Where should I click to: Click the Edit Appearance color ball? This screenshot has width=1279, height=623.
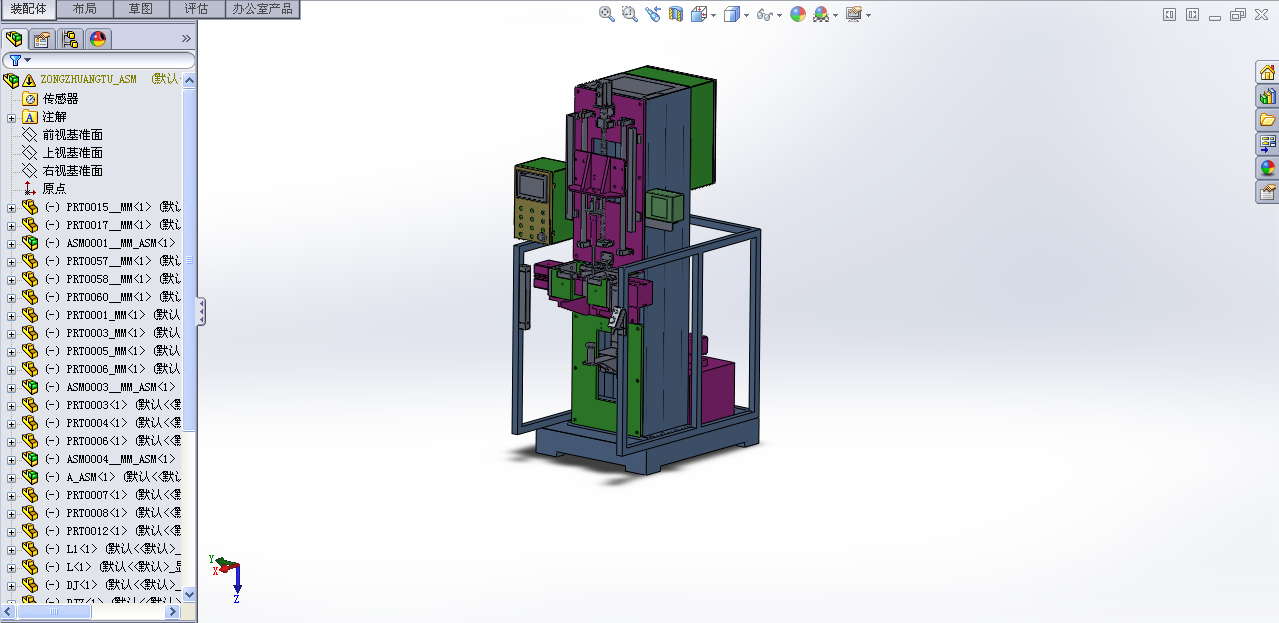(x=798, y=14)
